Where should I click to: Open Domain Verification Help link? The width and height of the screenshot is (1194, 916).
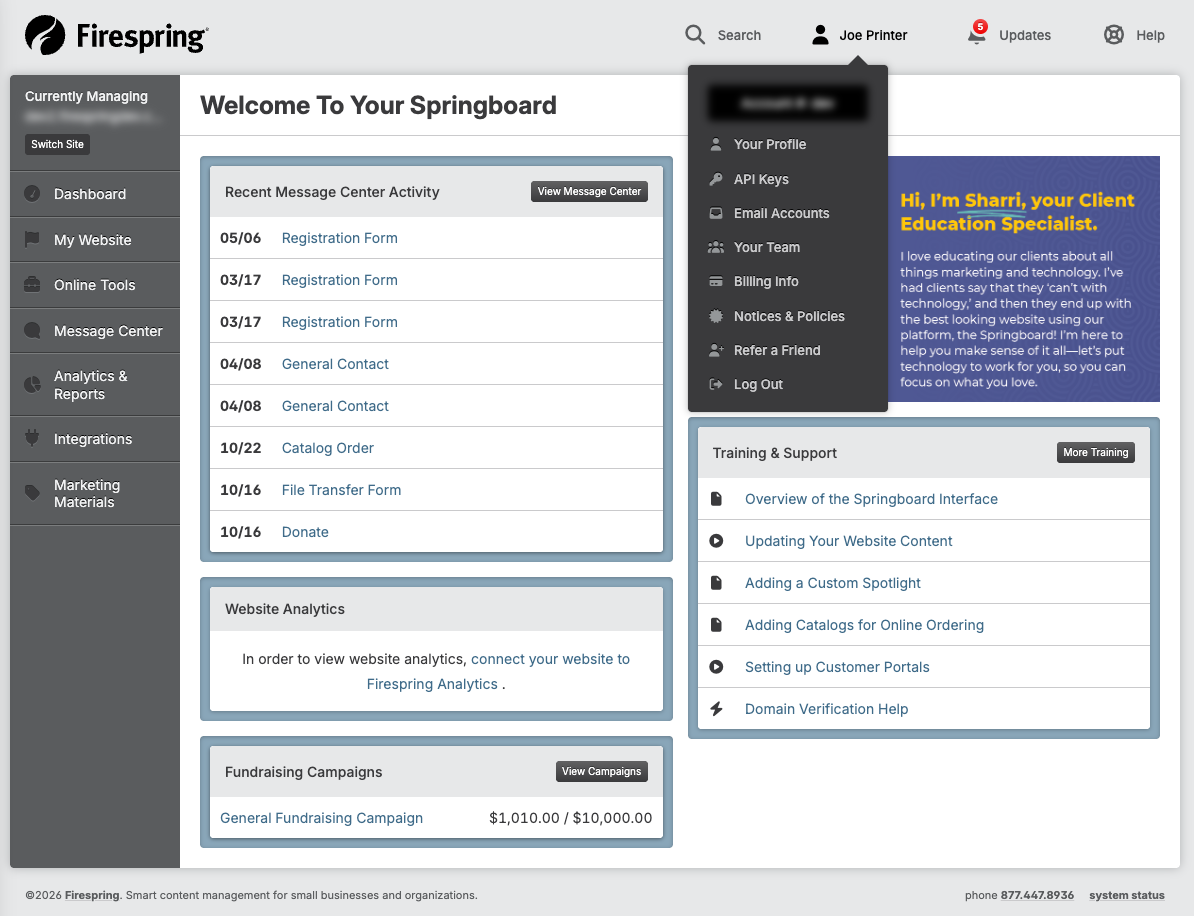point(826,709)
